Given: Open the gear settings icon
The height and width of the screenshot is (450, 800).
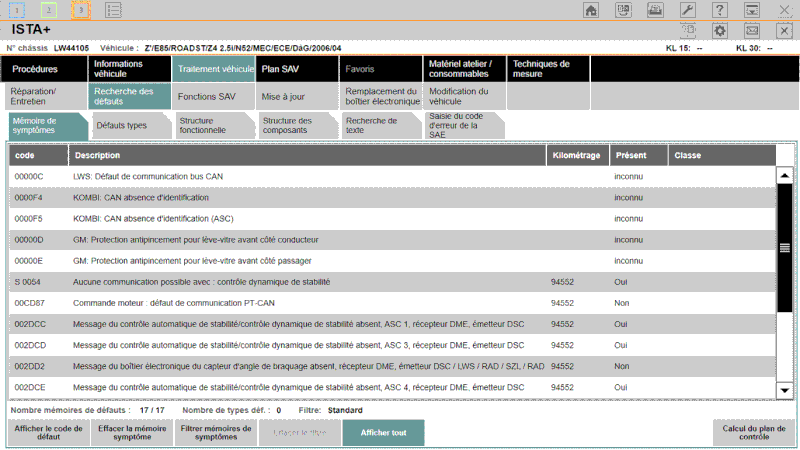Looking at the screenshot, I should [x=720, y=31].
